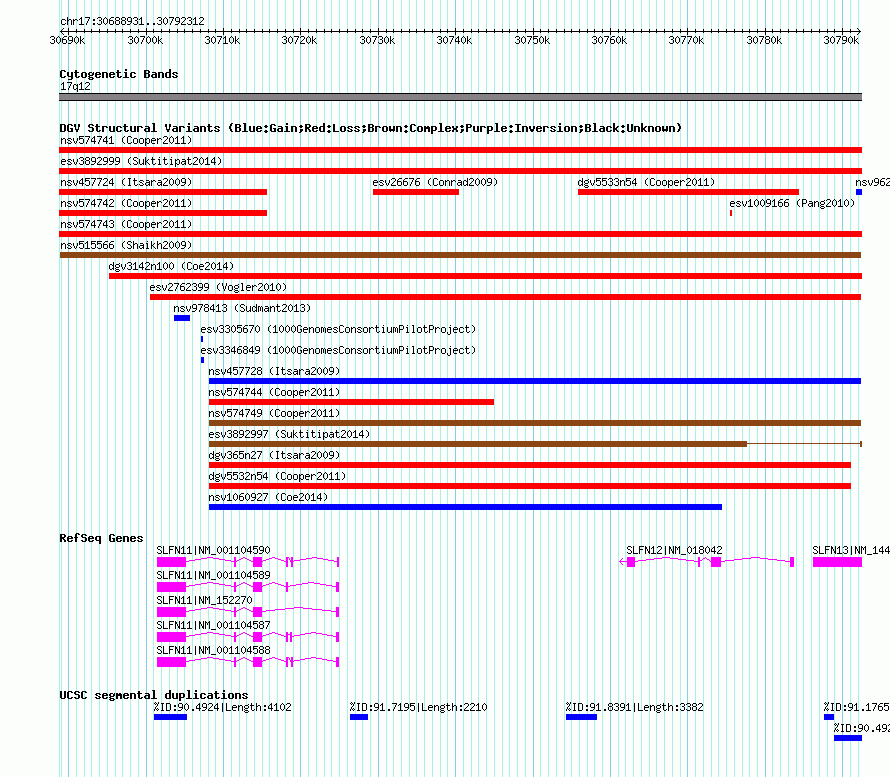Select the esv2762399 (Vogler2010) label
The height and width of the screenshot is (777, 890).
pos(218,287)
